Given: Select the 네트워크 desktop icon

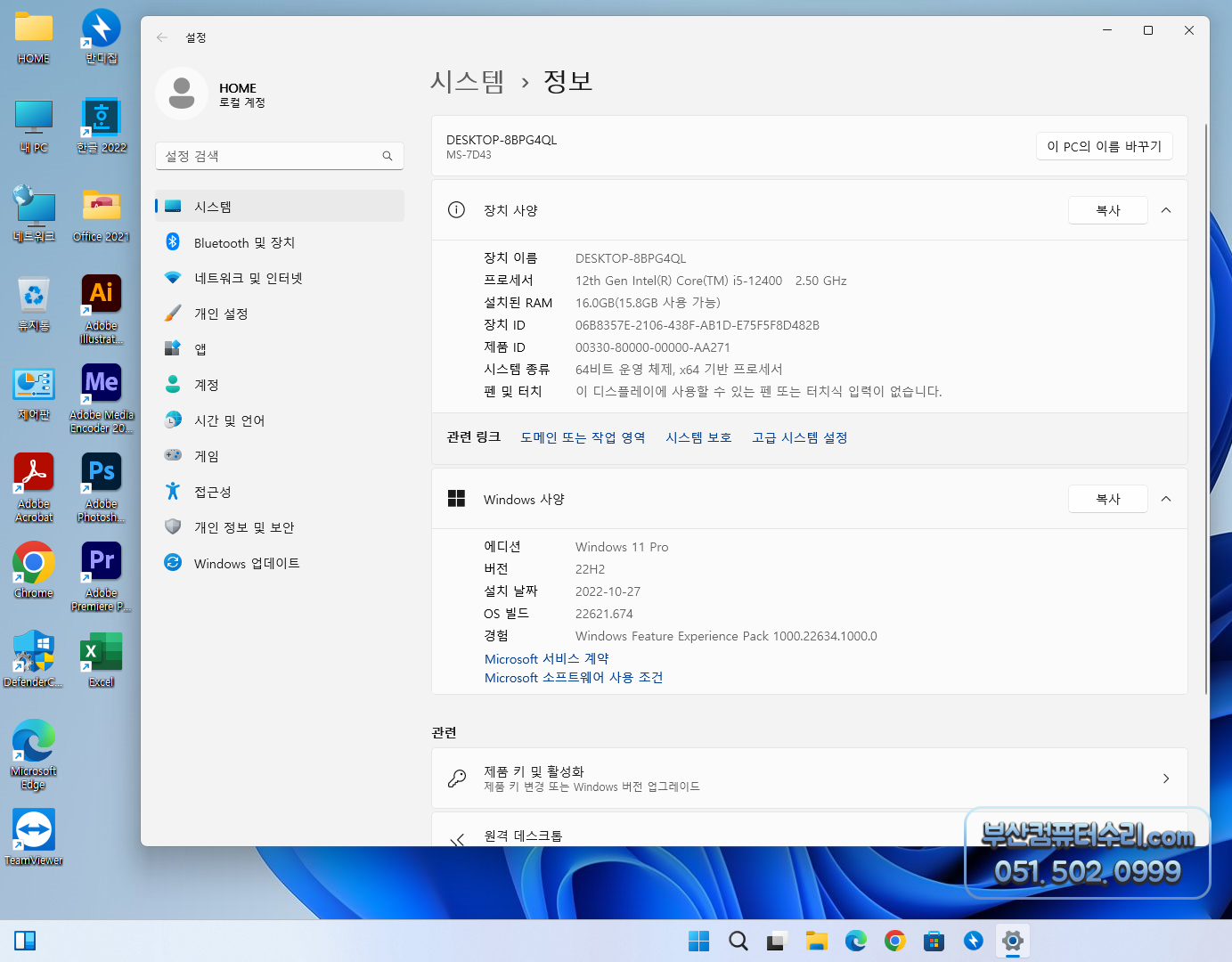Looking at the screenshot, I should pos(34,214).
